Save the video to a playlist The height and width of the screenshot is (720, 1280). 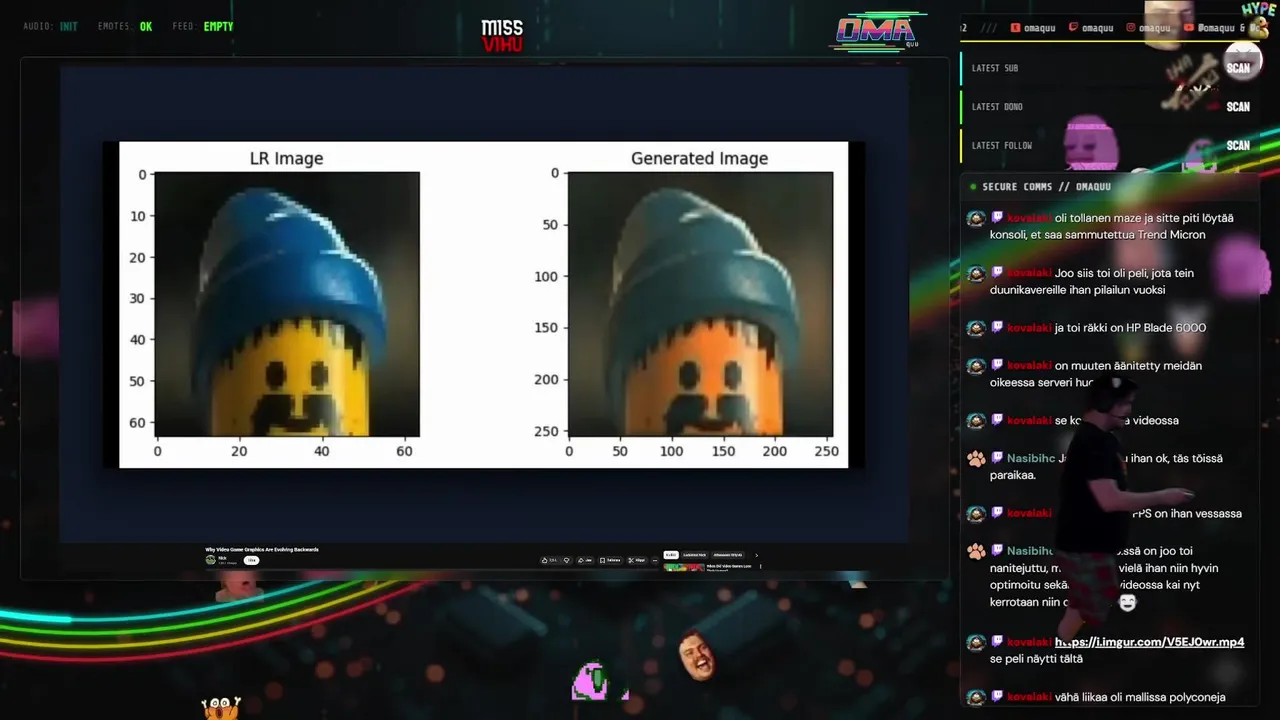(611, 560)
